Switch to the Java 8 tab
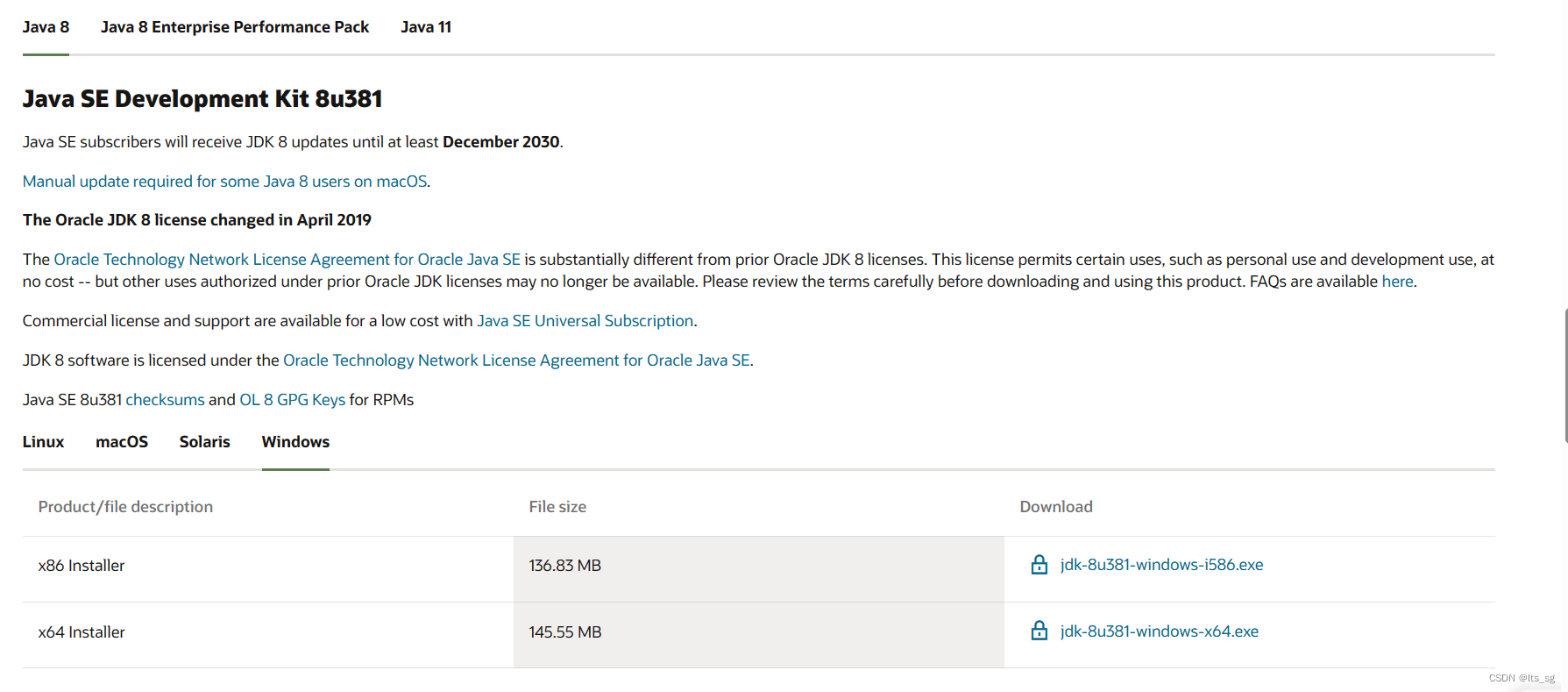This screenshot has height=692, width=1568. (x=46, y=27)
